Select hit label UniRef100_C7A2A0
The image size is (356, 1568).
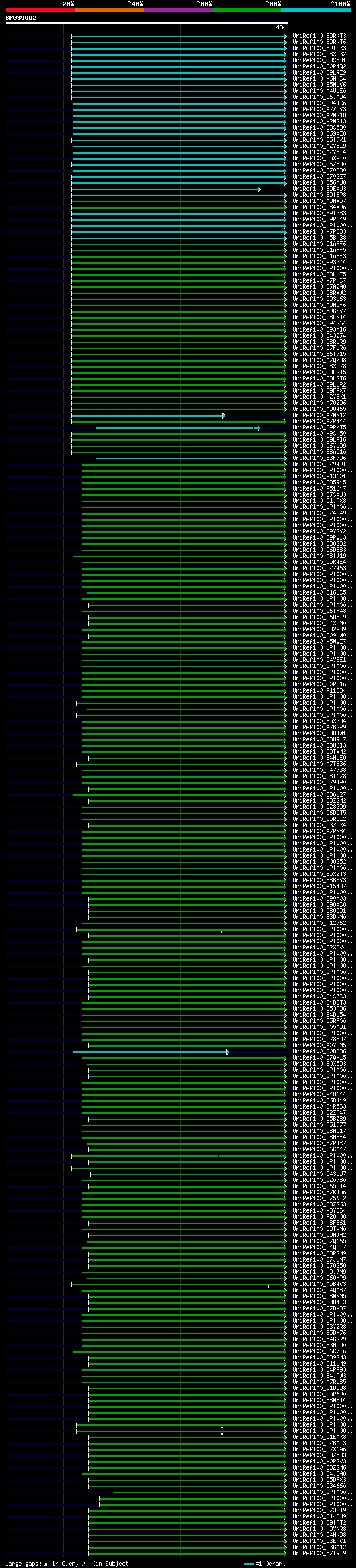[319, 286]
